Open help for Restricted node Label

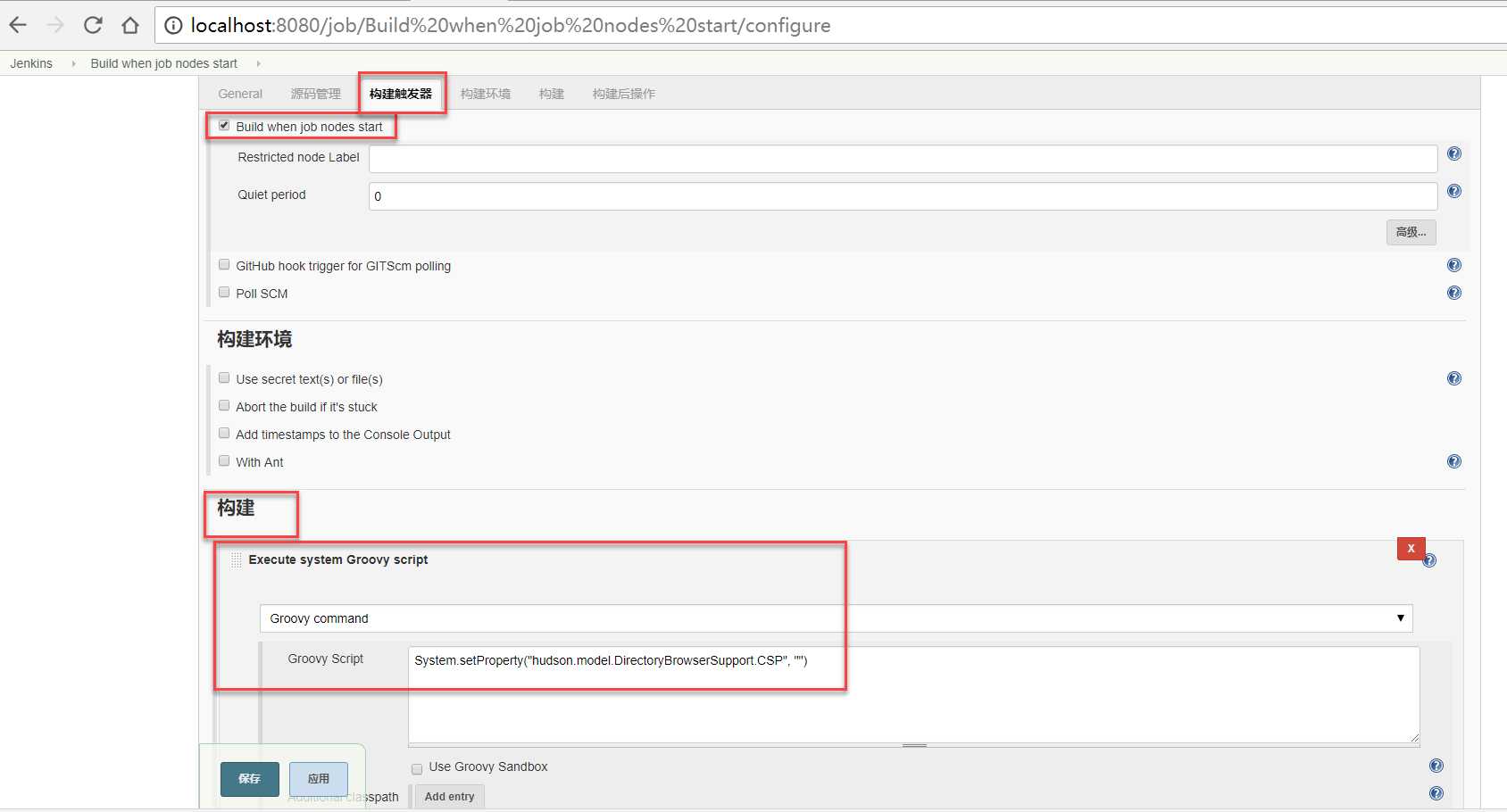point(1454,153)
